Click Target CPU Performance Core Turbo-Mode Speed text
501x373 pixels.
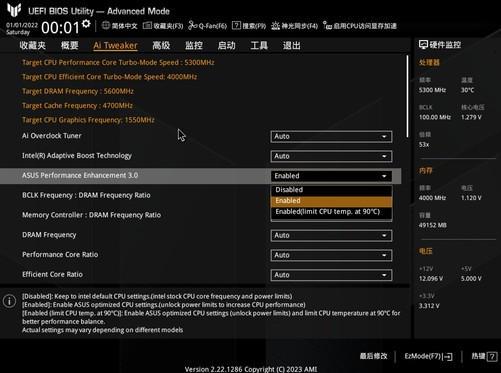click(x=118, y=63)
